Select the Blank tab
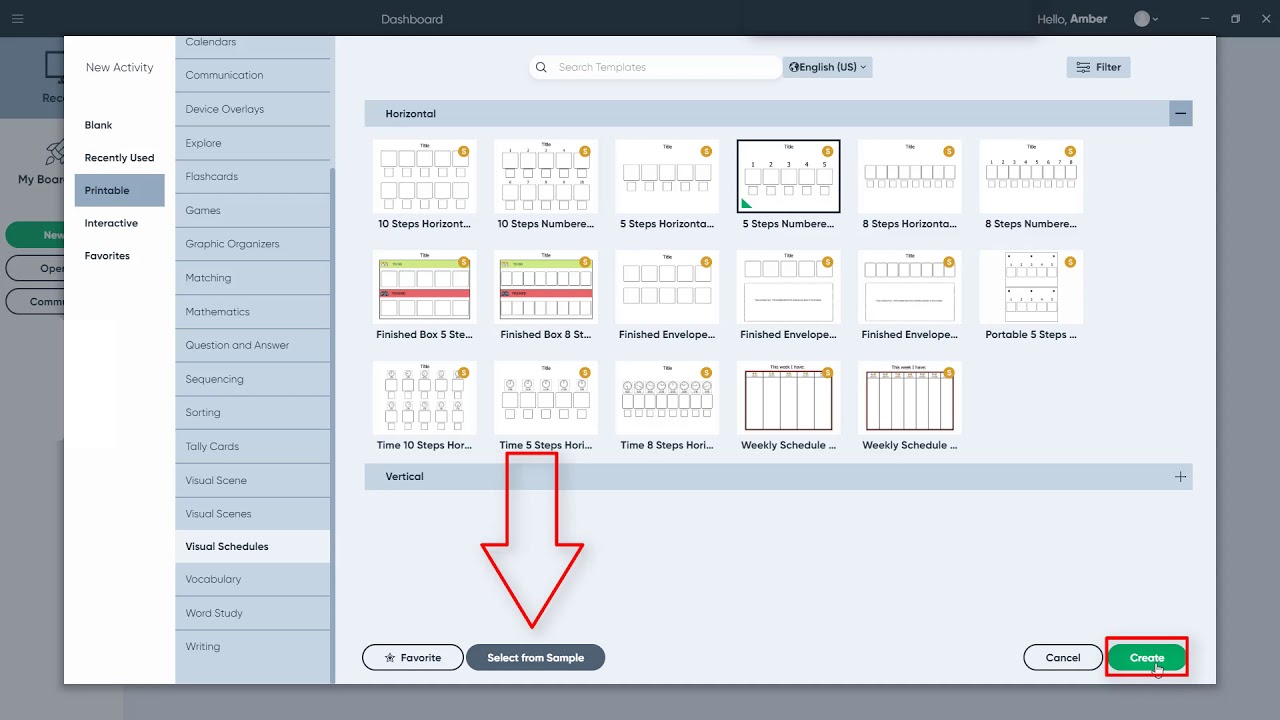 pos(98,125)
